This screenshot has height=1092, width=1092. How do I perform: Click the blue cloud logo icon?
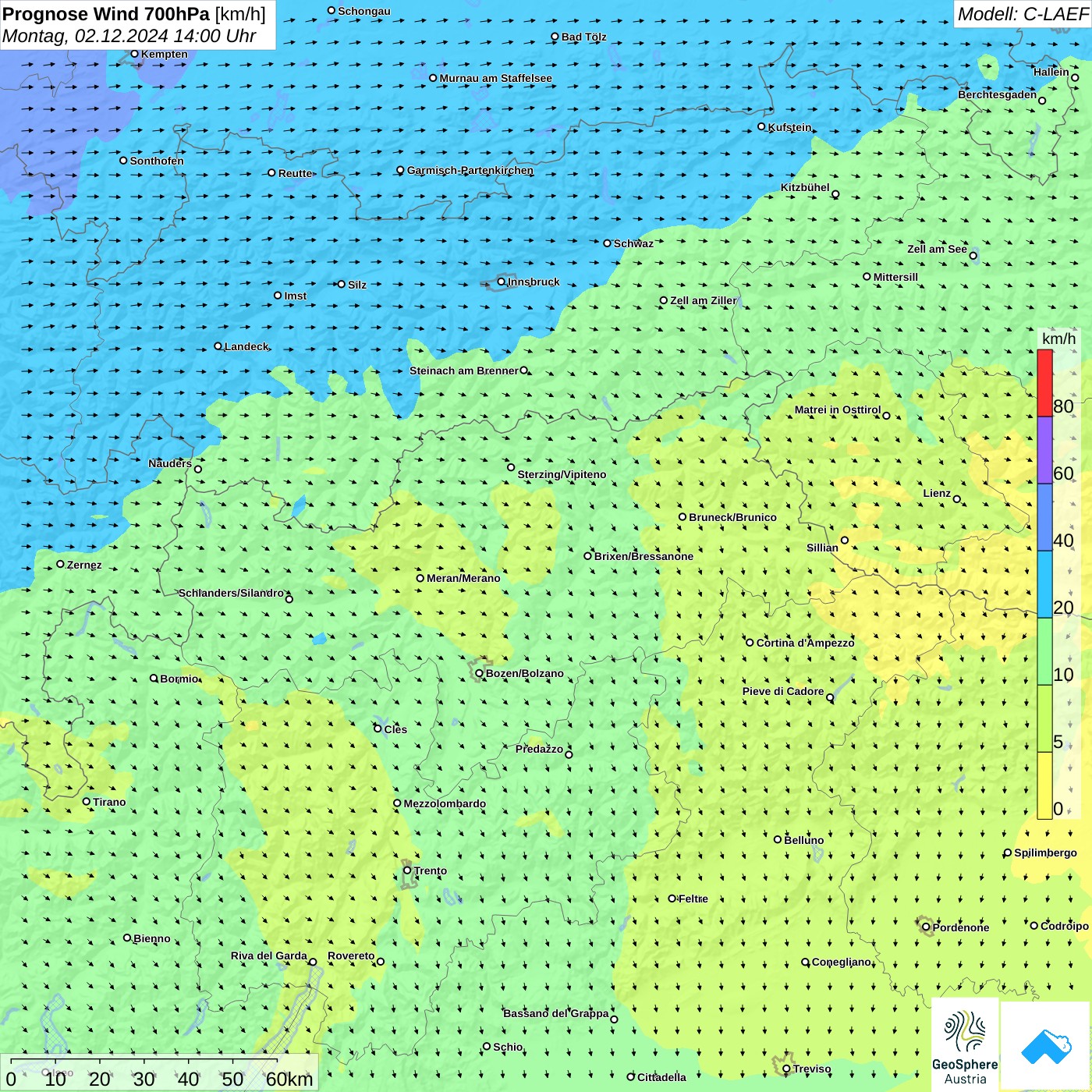1045,1046
